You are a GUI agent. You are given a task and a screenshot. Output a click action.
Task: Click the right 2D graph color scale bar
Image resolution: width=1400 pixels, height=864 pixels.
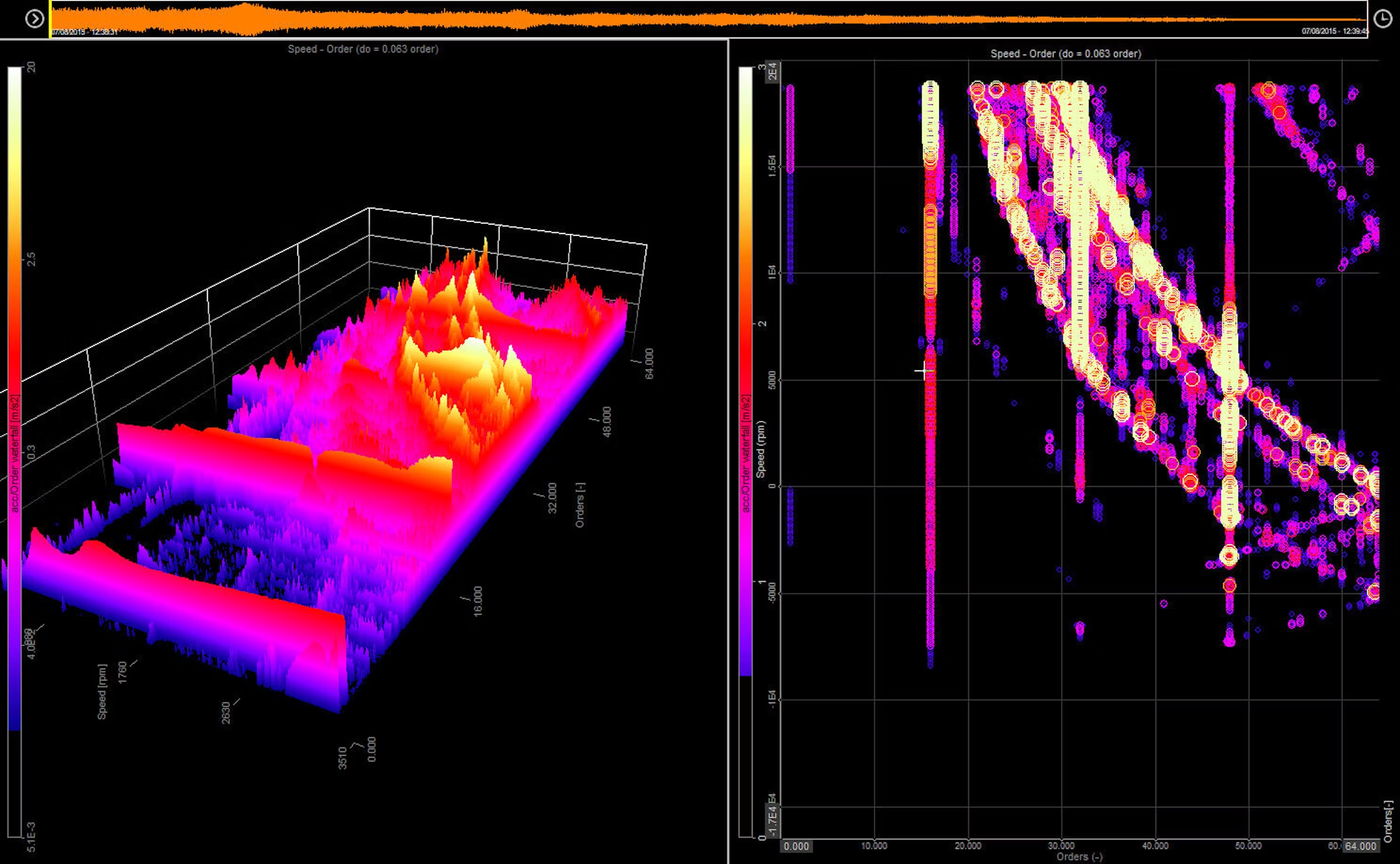pyautogui.click(x=745, y=452)
